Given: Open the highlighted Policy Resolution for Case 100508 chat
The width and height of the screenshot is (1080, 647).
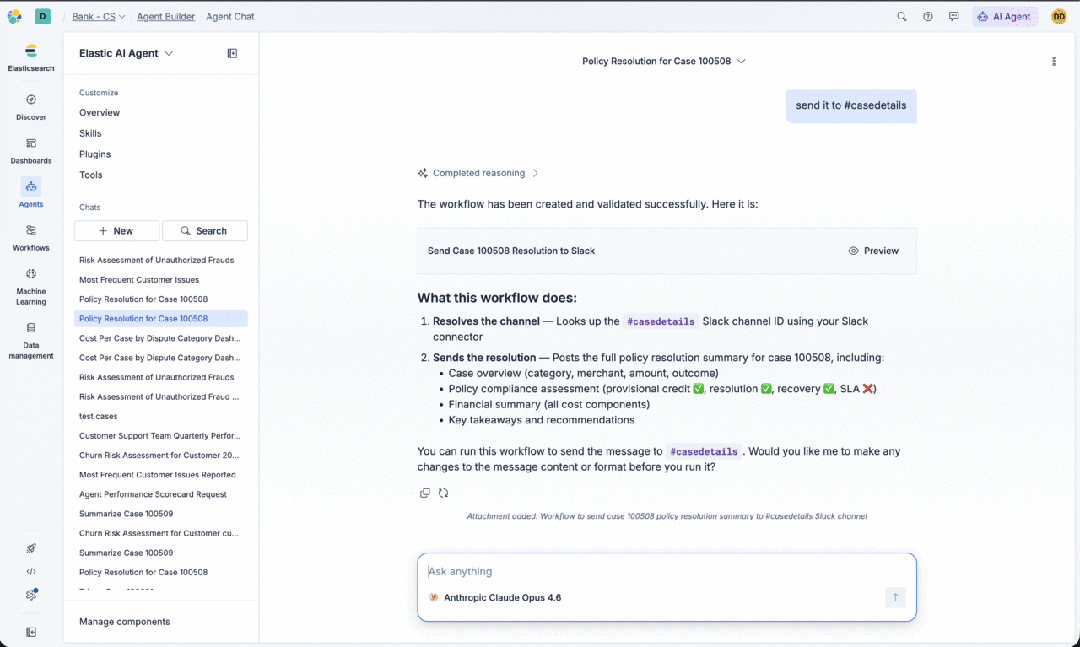Looking at the screenshot, I should [x=160, y=318].
